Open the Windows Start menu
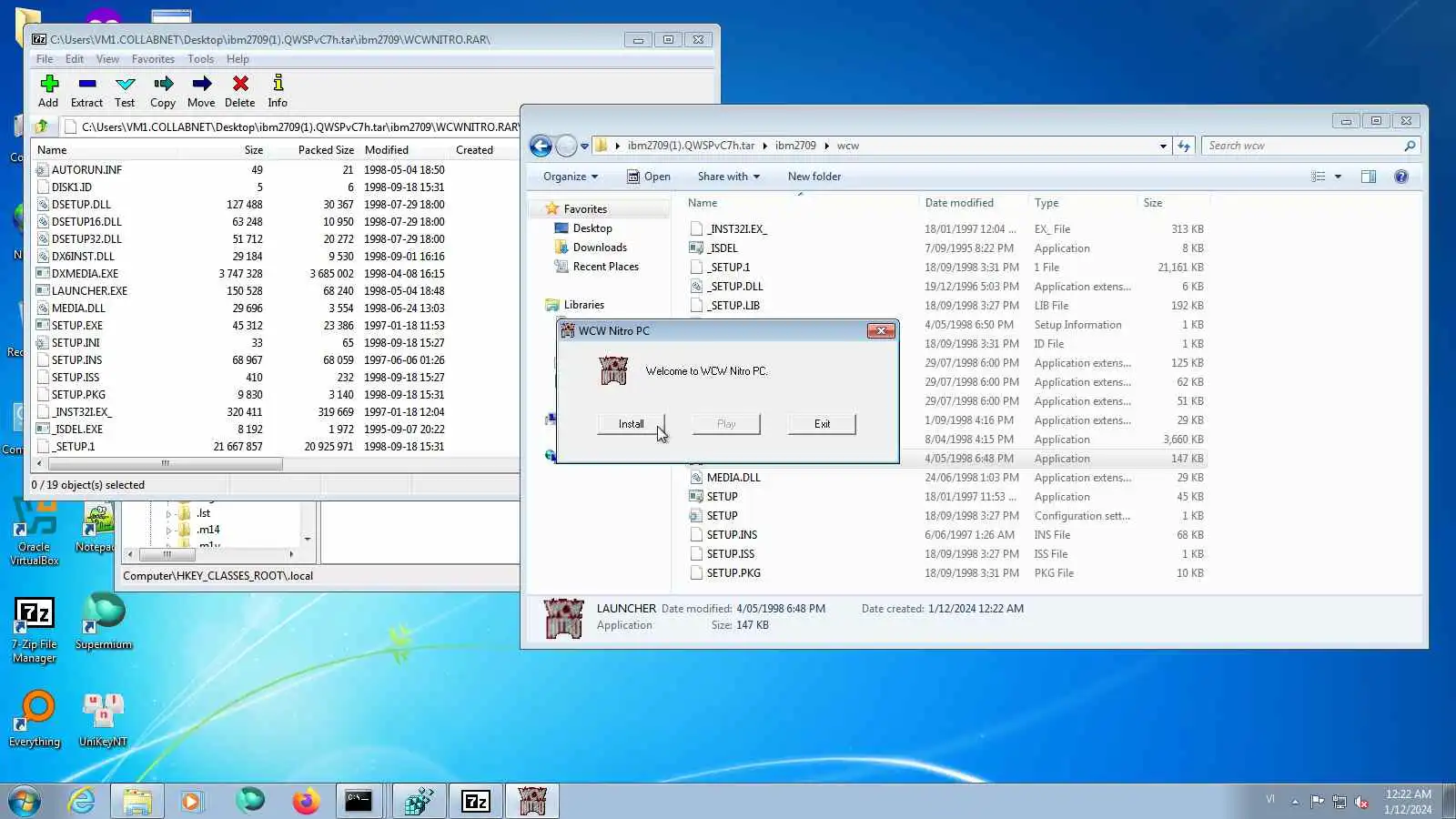1456x819 pixels. [25, 801]
